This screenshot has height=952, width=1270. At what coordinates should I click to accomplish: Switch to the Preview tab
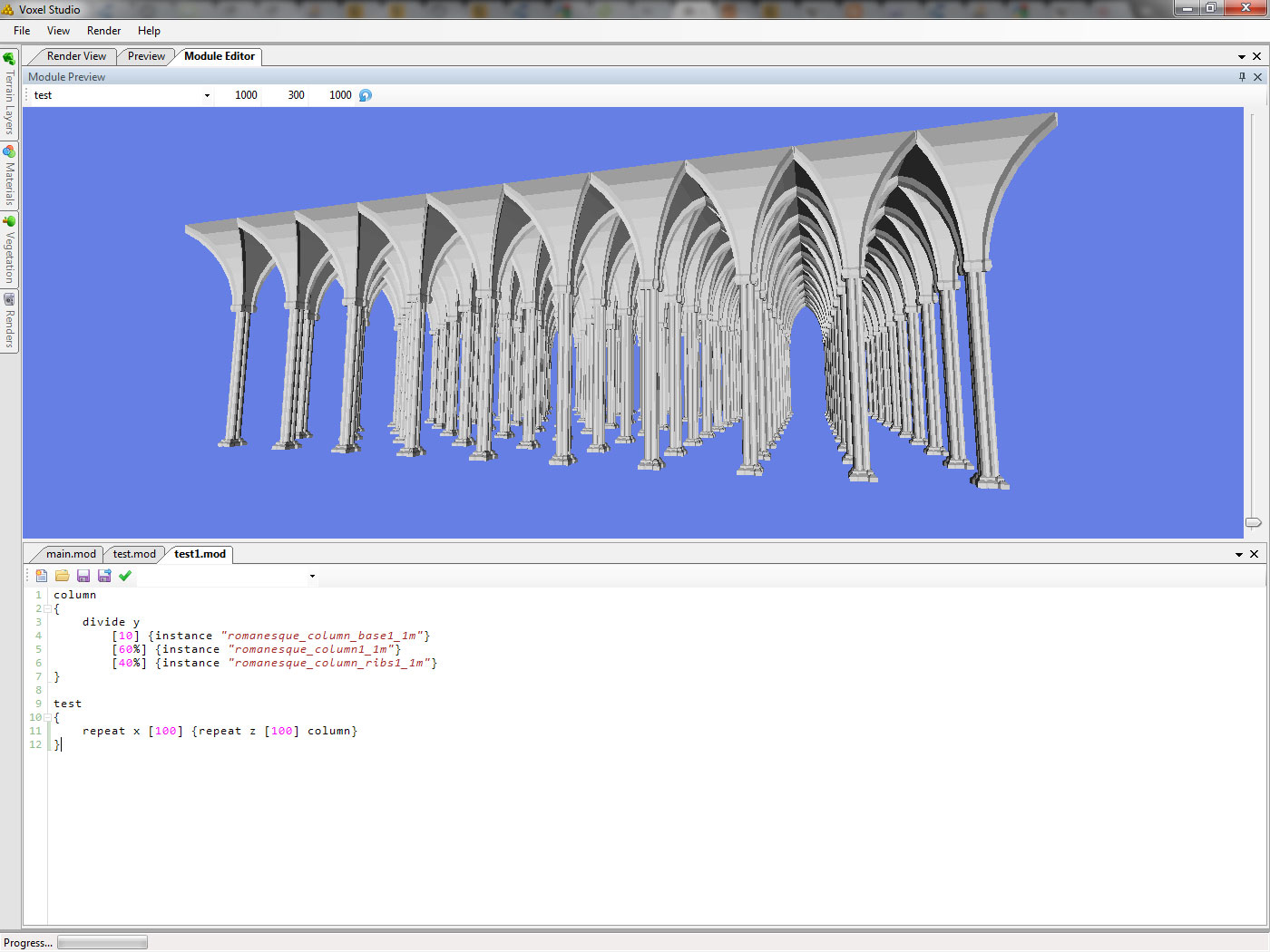point(146,56)
